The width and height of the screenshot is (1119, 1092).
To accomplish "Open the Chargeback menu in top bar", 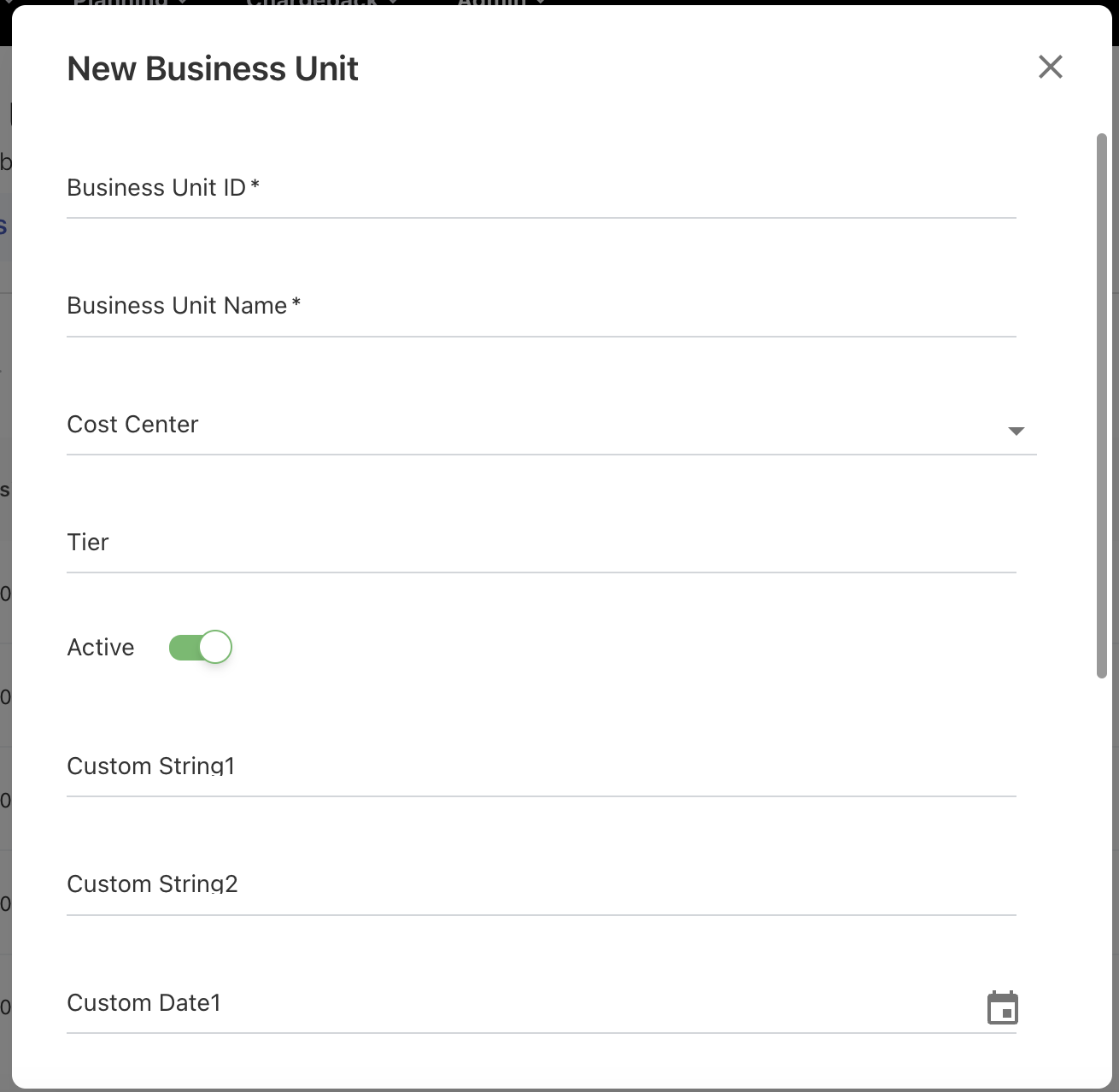I will [312, 3].
